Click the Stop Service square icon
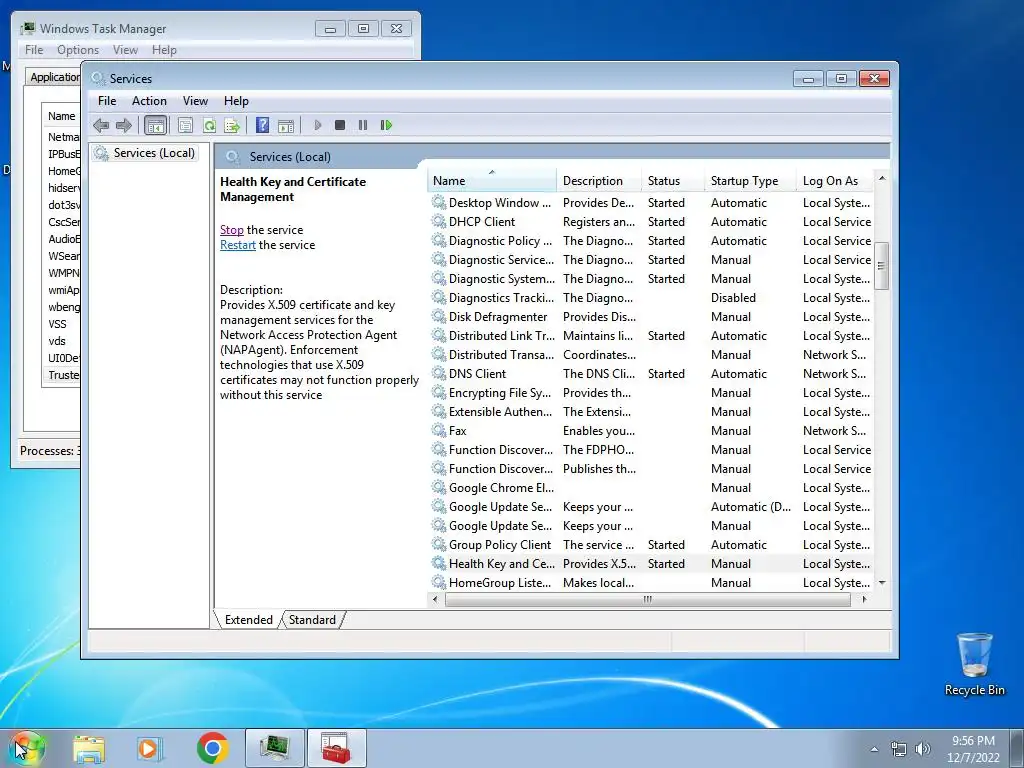This screenshot has height=768, width=1024. [x=340, y=125]
